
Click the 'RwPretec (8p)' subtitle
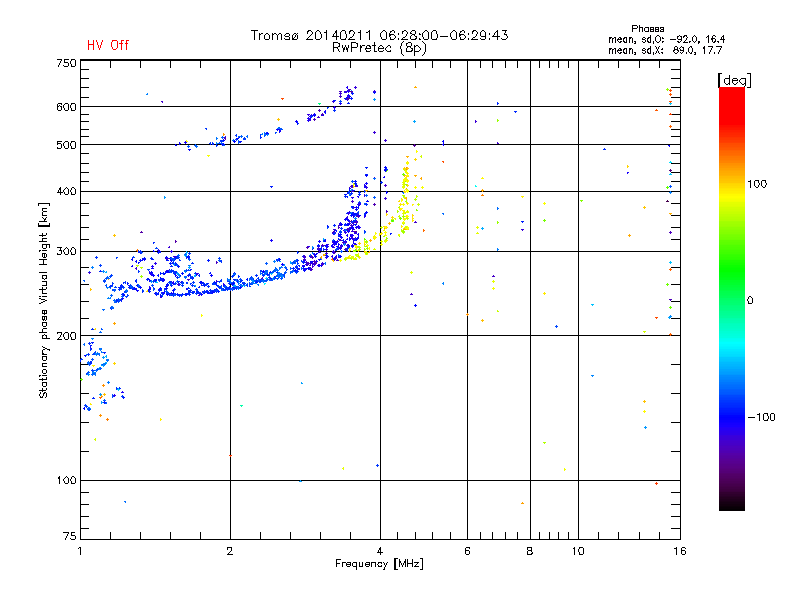click(379, 48)
